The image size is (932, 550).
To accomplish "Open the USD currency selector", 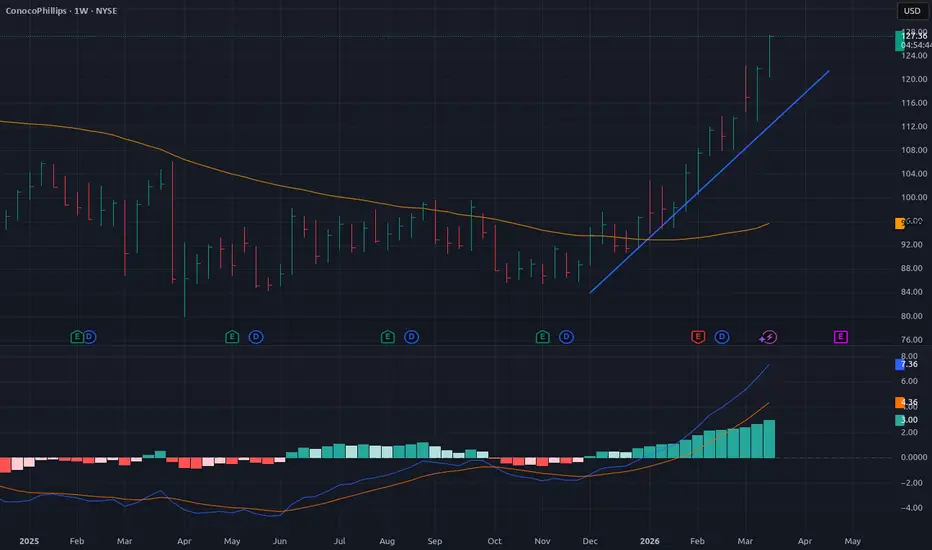I will point(912,11).
